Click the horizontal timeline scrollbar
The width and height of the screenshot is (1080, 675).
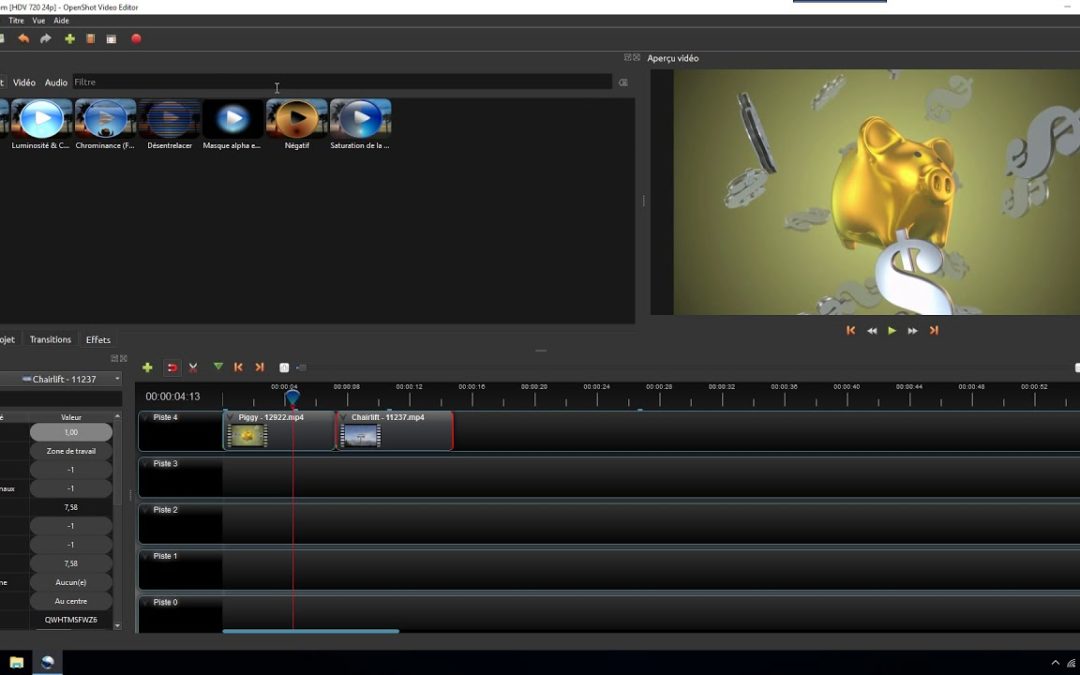(310, 631)
